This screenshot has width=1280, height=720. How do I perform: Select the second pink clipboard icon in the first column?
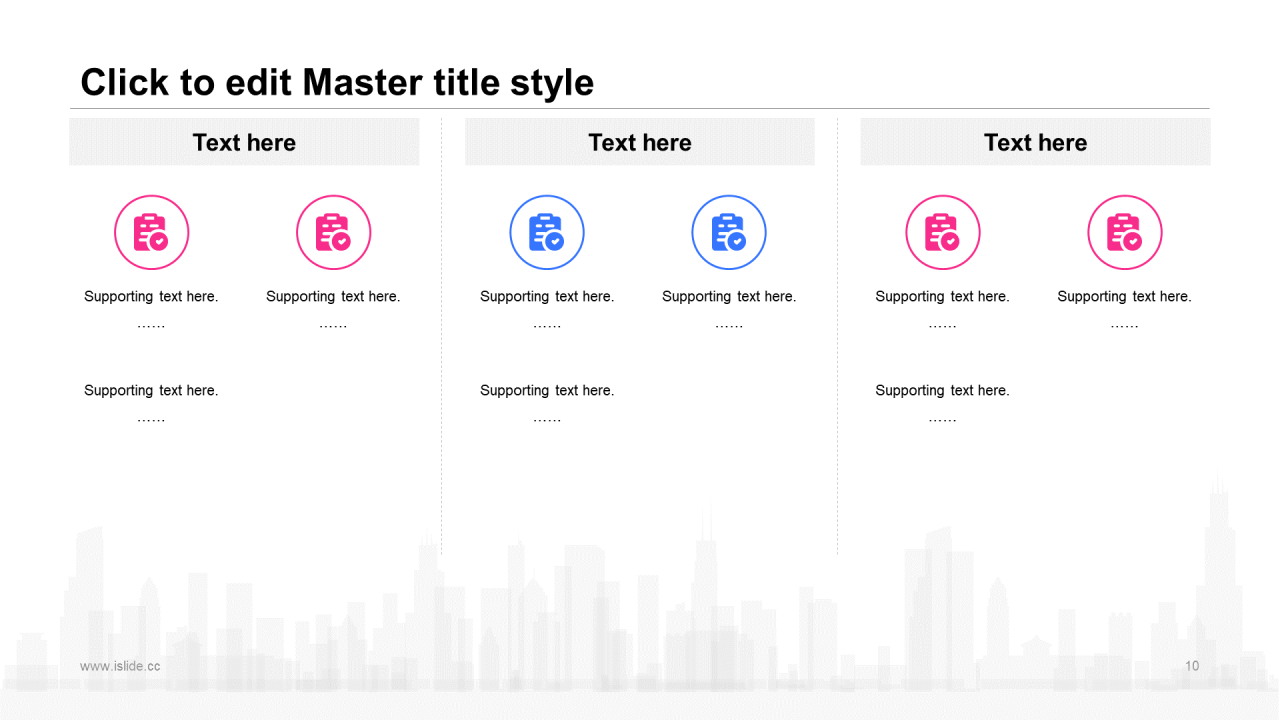333,232
